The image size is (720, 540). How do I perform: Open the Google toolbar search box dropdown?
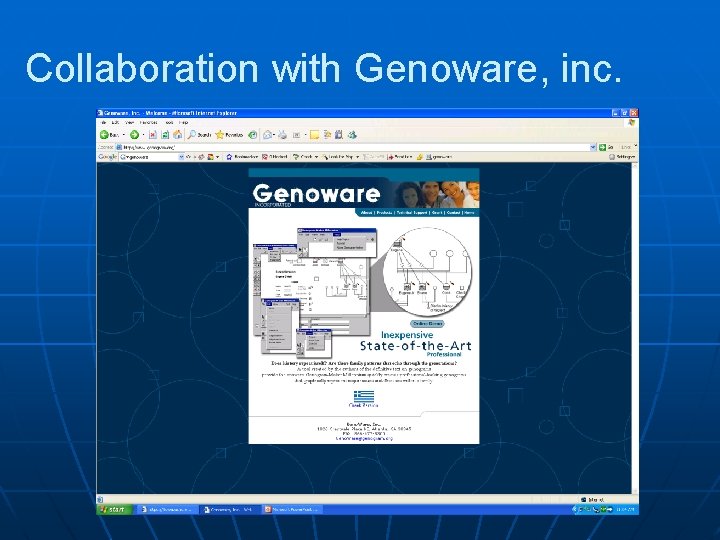coord(181,157)
